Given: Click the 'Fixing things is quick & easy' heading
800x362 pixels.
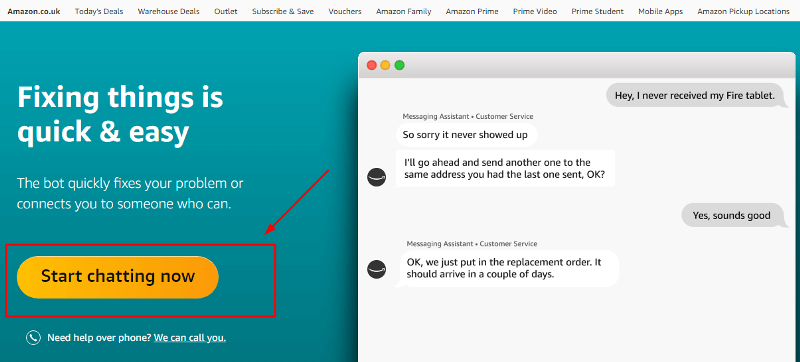Looking at the screenshot, I should pos(120,115).
